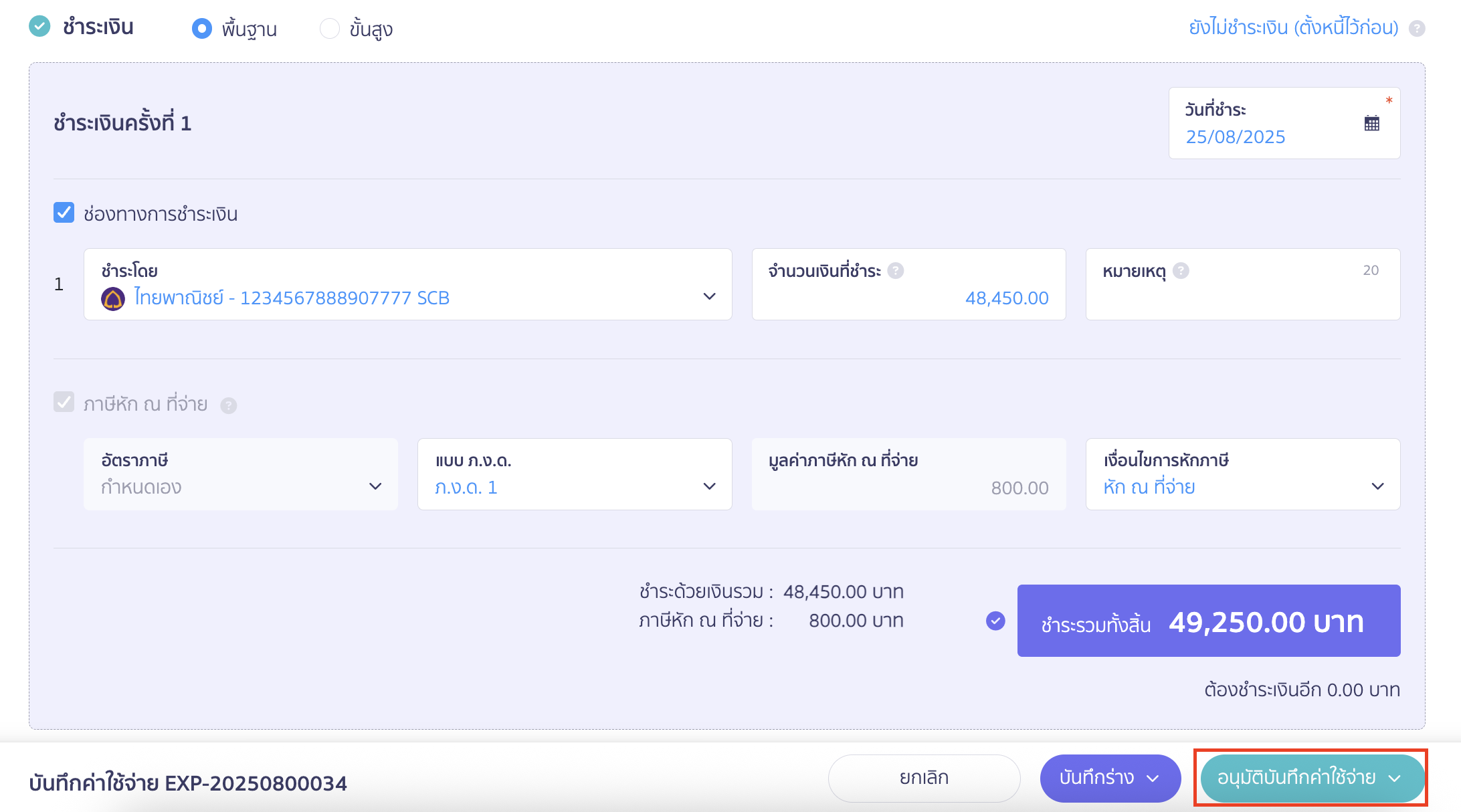Viewport: 1461px width, 812px height.
Task: Click the หมายเหตุ note input field
Action: pyautogui.click(x=1242, y=298)
